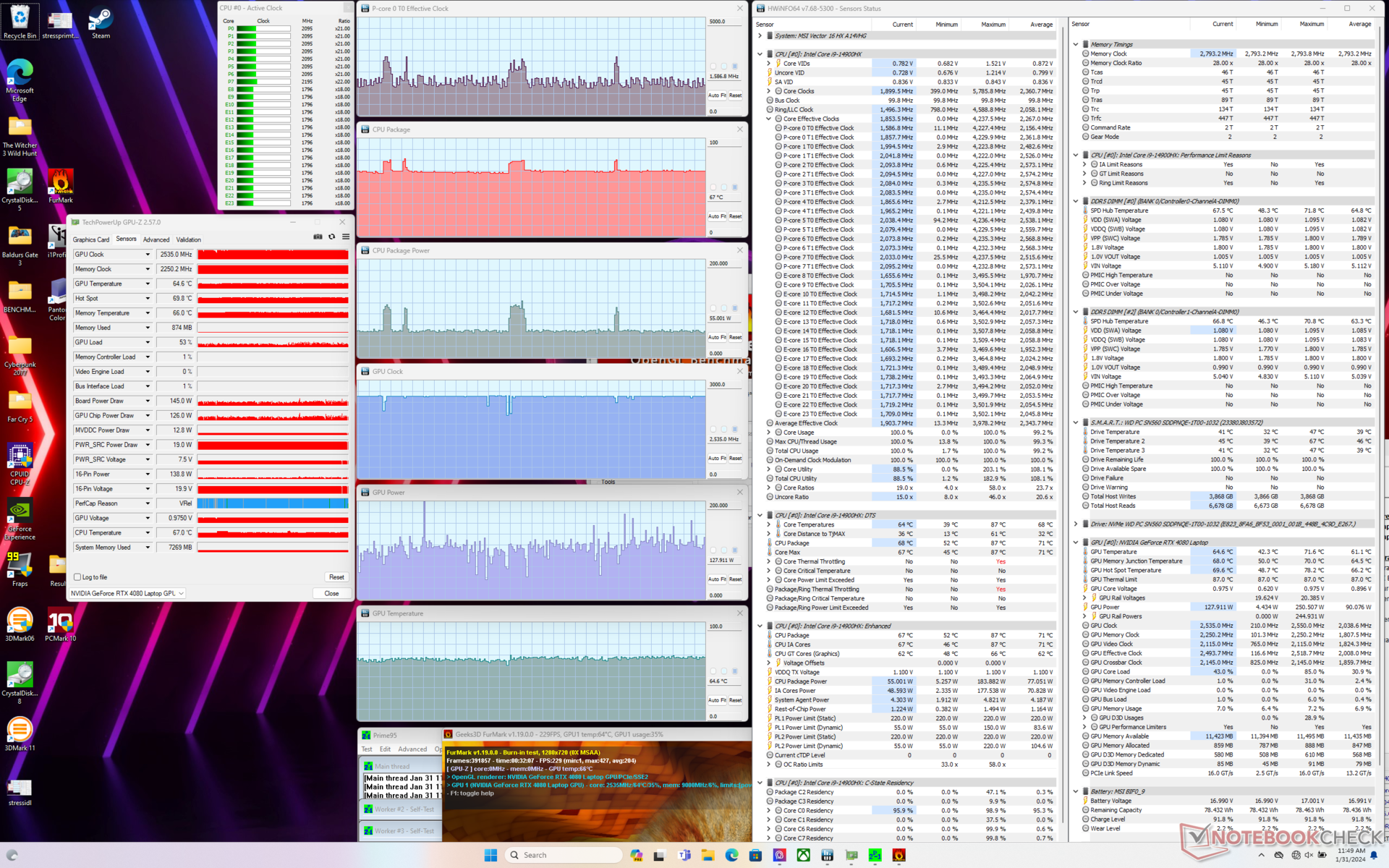
Task: Click the volume icon in system tray
Action: 1309,855
